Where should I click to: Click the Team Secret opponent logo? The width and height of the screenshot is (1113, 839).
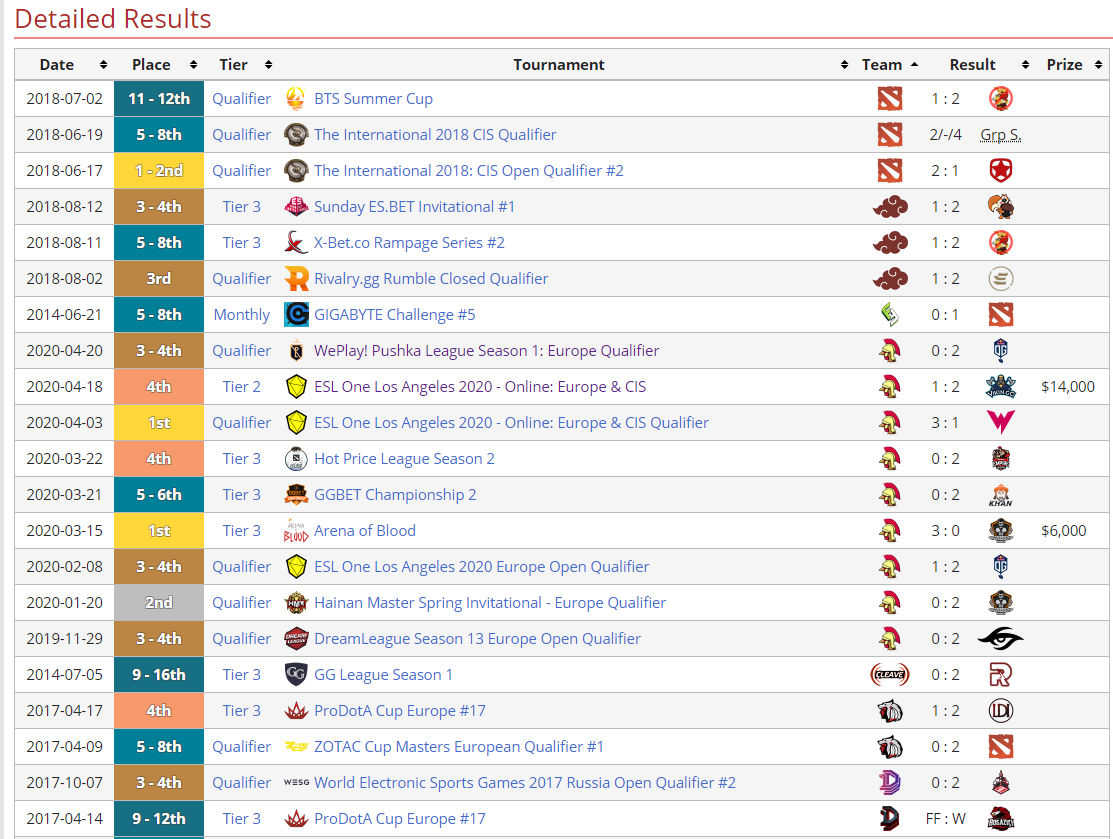click(1000, 639)
